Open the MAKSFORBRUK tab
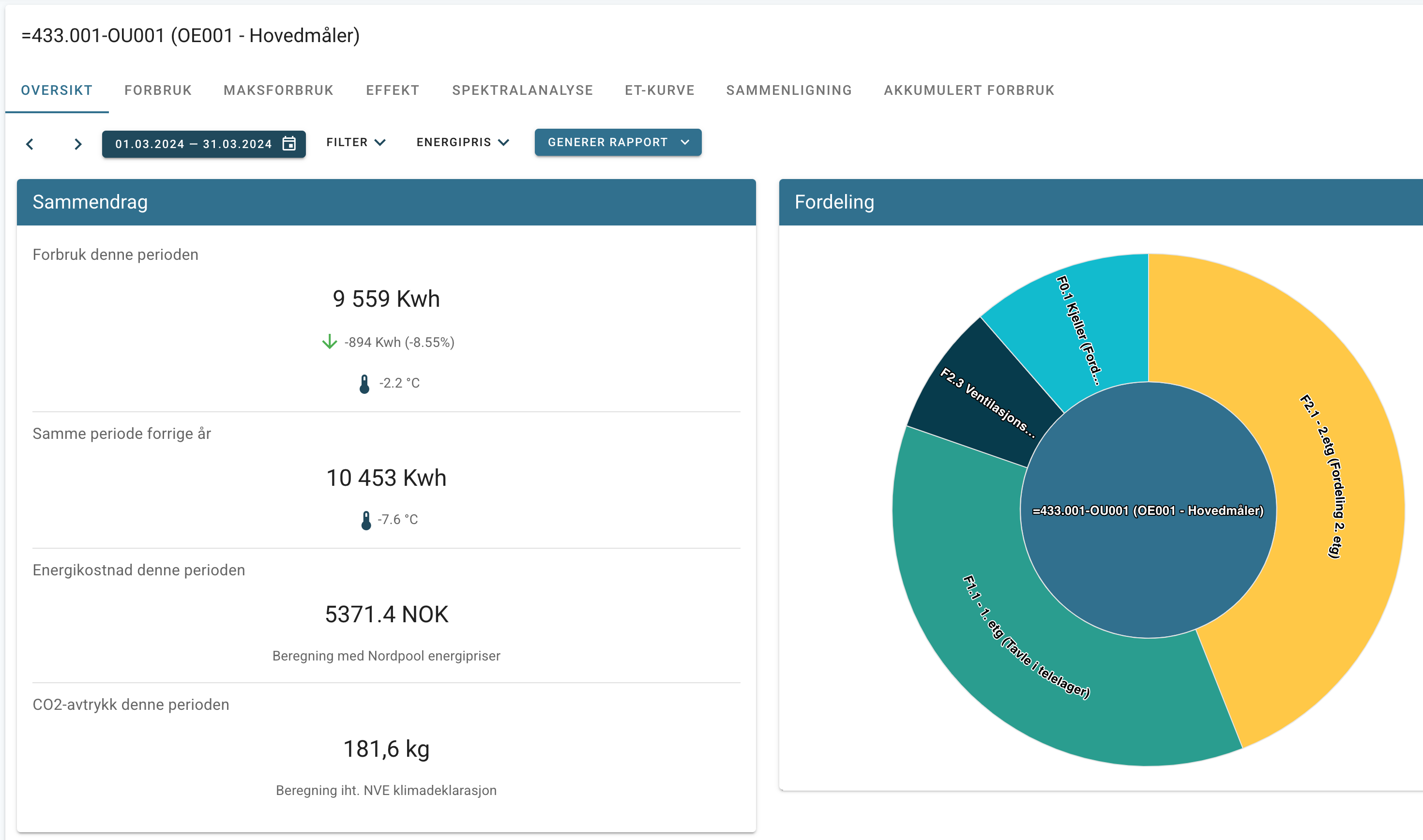The width and height of the screenshot is (1423, 840). [278, 90]
